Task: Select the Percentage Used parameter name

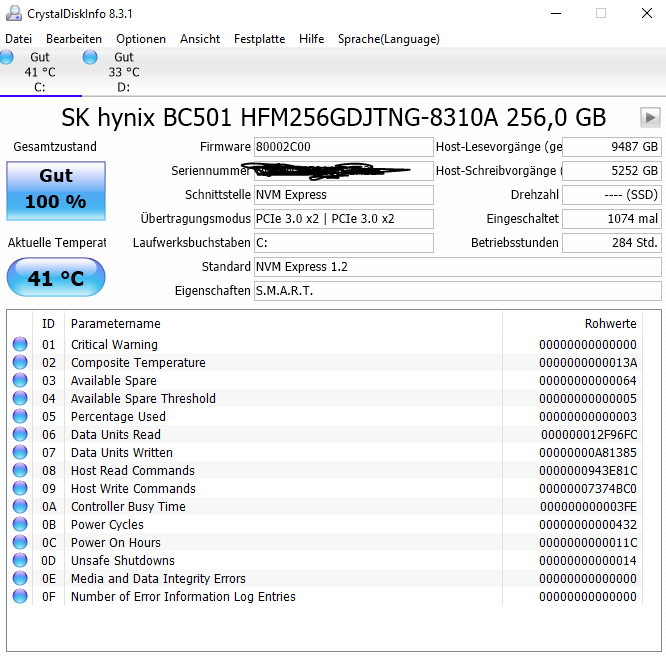Action: pyautogui.click(x=118, y=416)
